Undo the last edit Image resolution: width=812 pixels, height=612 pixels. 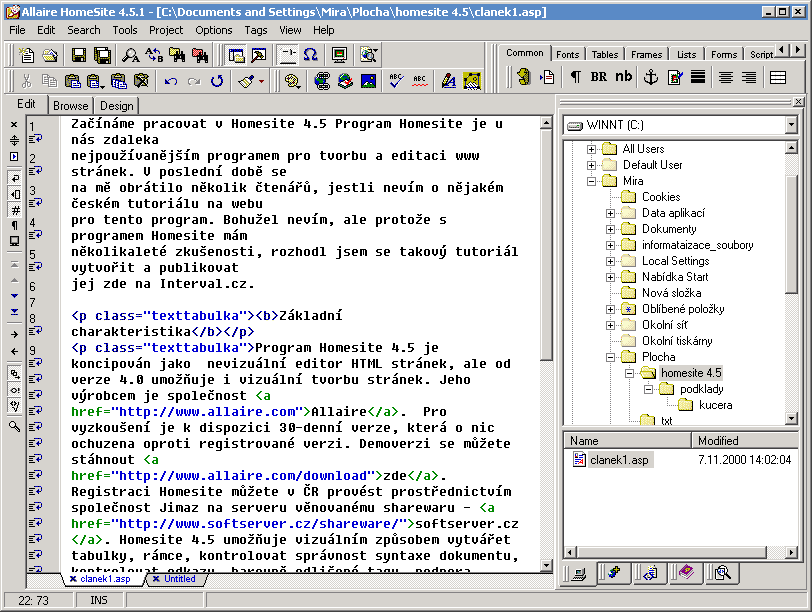click(x=170, y=81)
